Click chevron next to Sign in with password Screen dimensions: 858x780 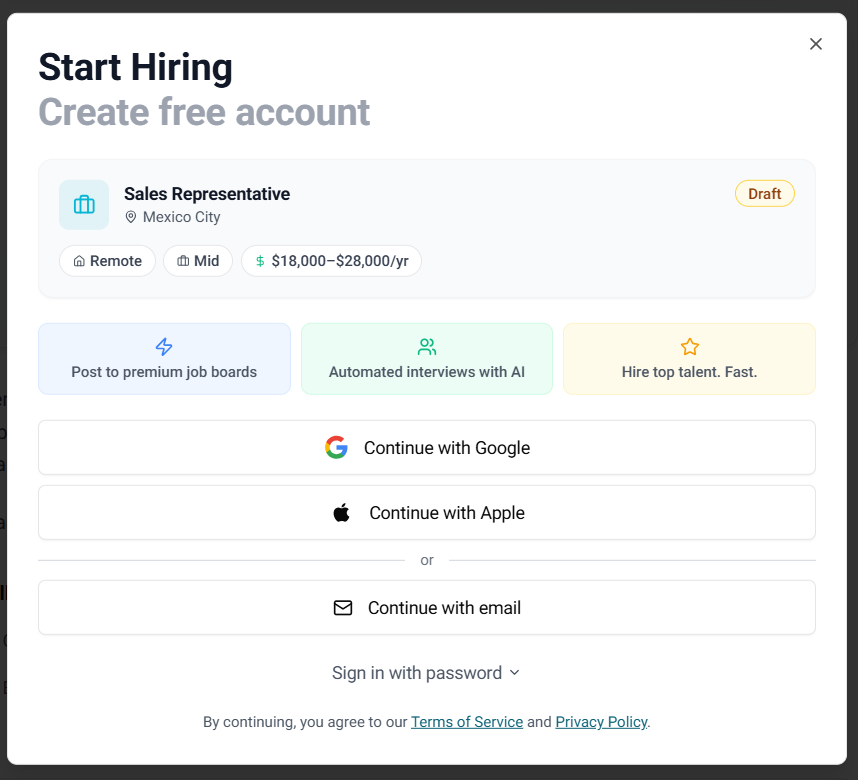click(x=515, y=673)
